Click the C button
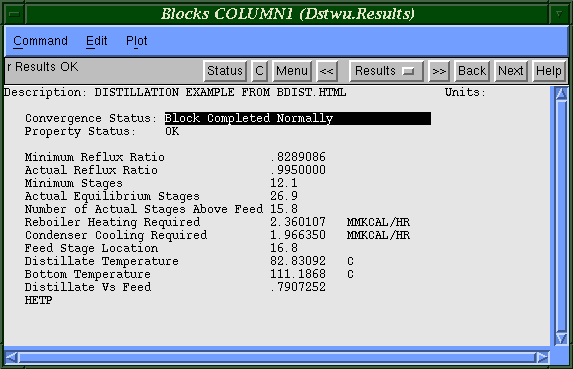This screenshot has height=369, width=573. coord(259,71)
